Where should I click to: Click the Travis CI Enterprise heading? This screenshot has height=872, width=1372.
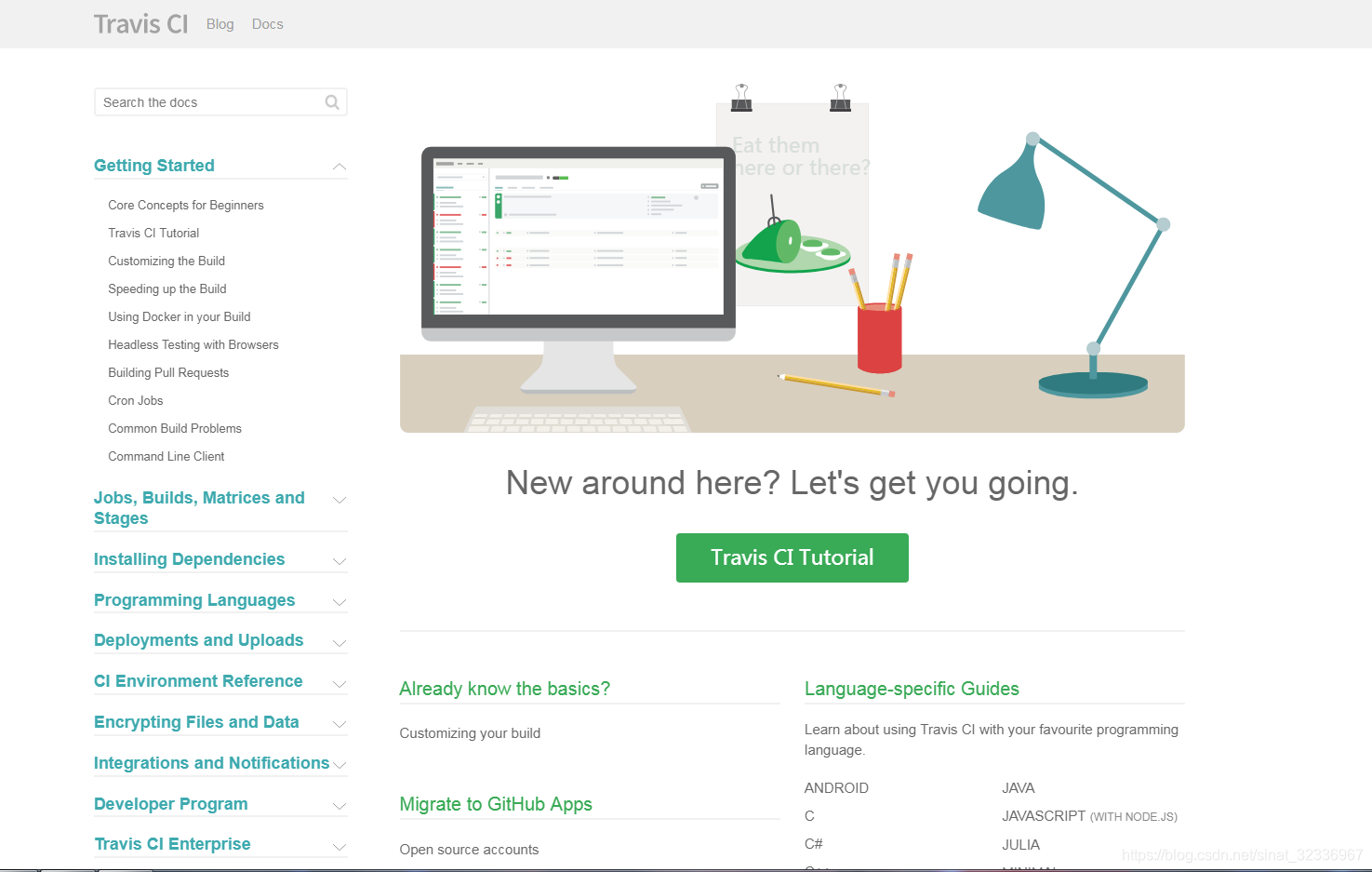coord(172,844)
